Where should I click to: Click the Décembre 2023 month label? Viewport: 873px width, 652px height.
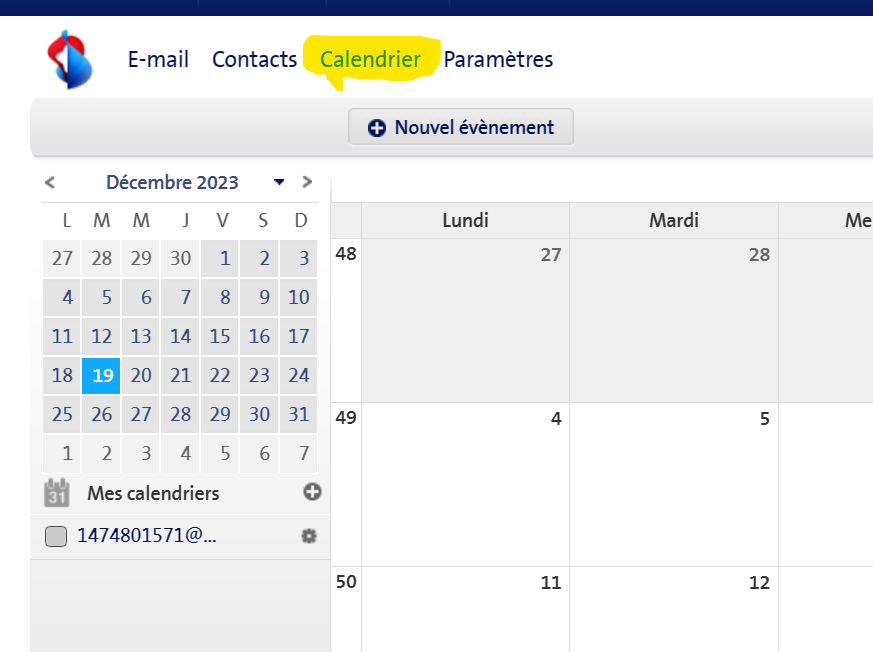point(172,182)
